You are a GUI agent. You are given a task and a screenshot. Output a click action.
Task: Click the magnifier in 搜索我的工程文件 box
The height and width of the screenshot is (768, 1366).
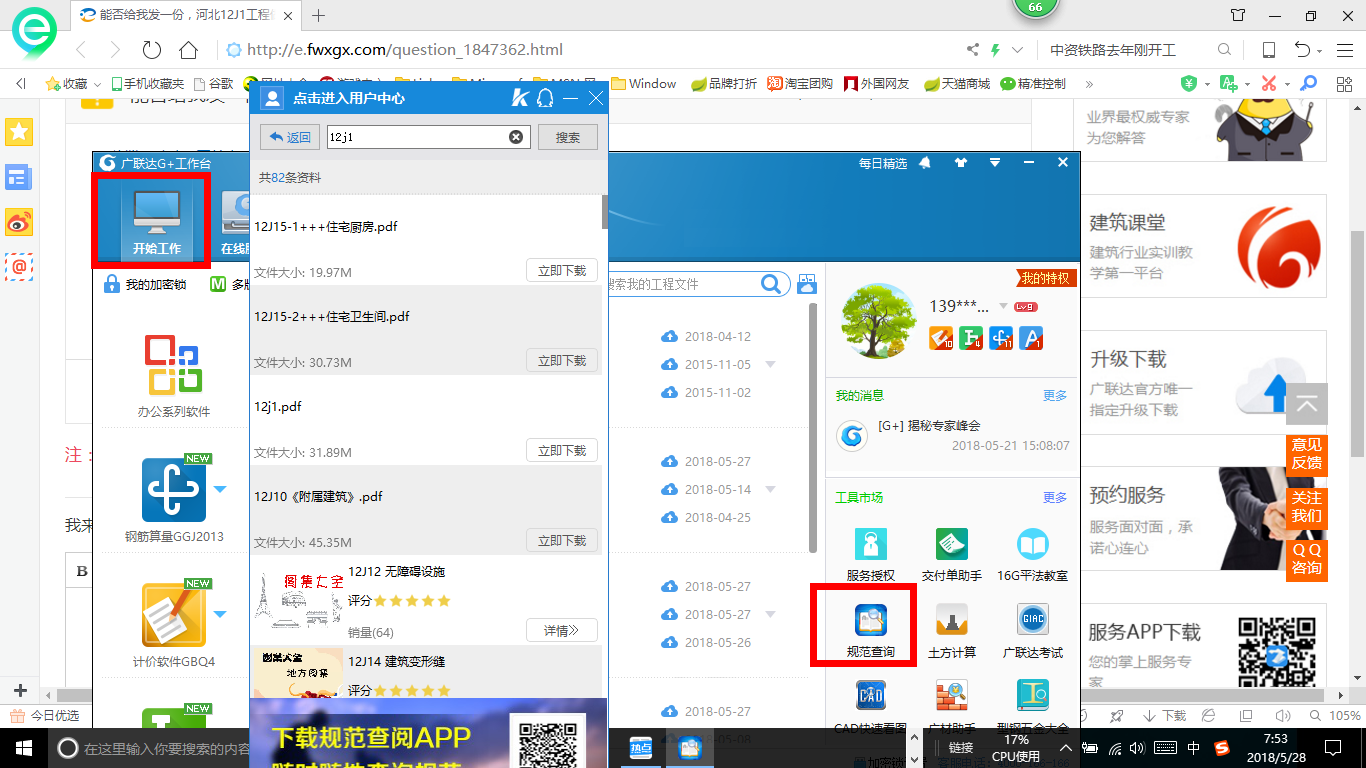click(770, 284)
